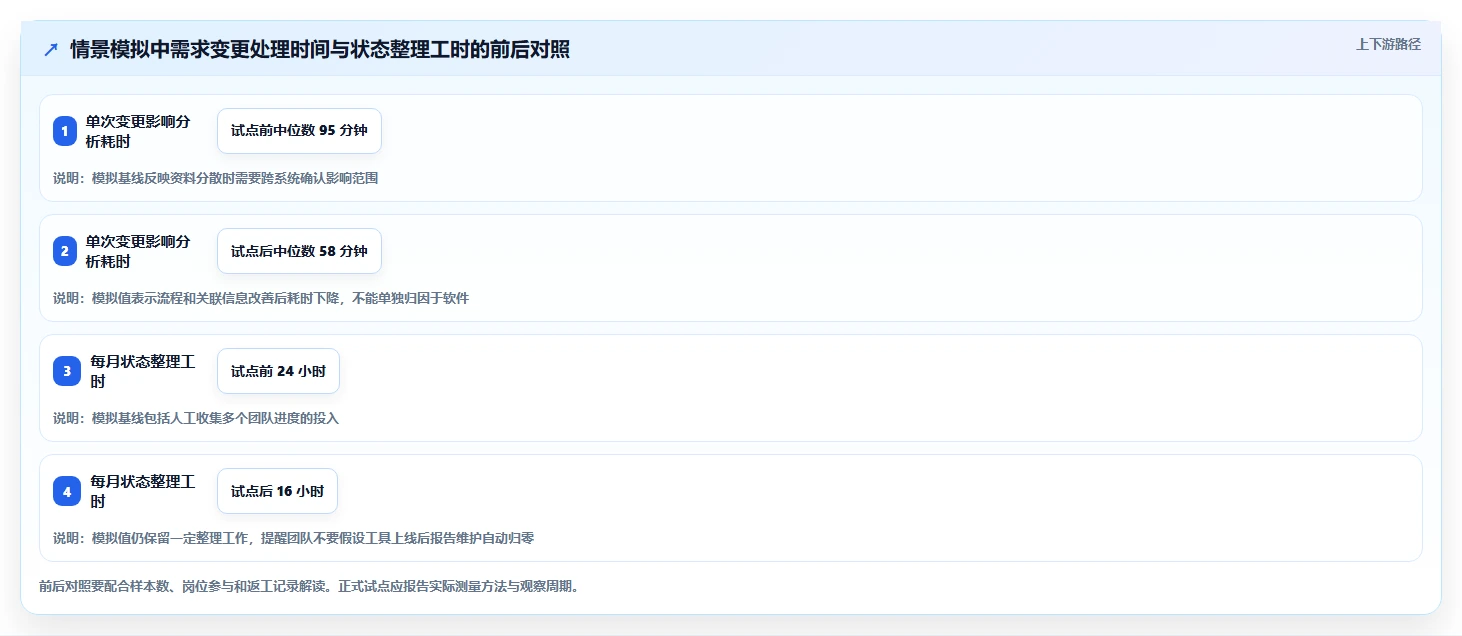Click the step 2 number badge

click(65, 251)
